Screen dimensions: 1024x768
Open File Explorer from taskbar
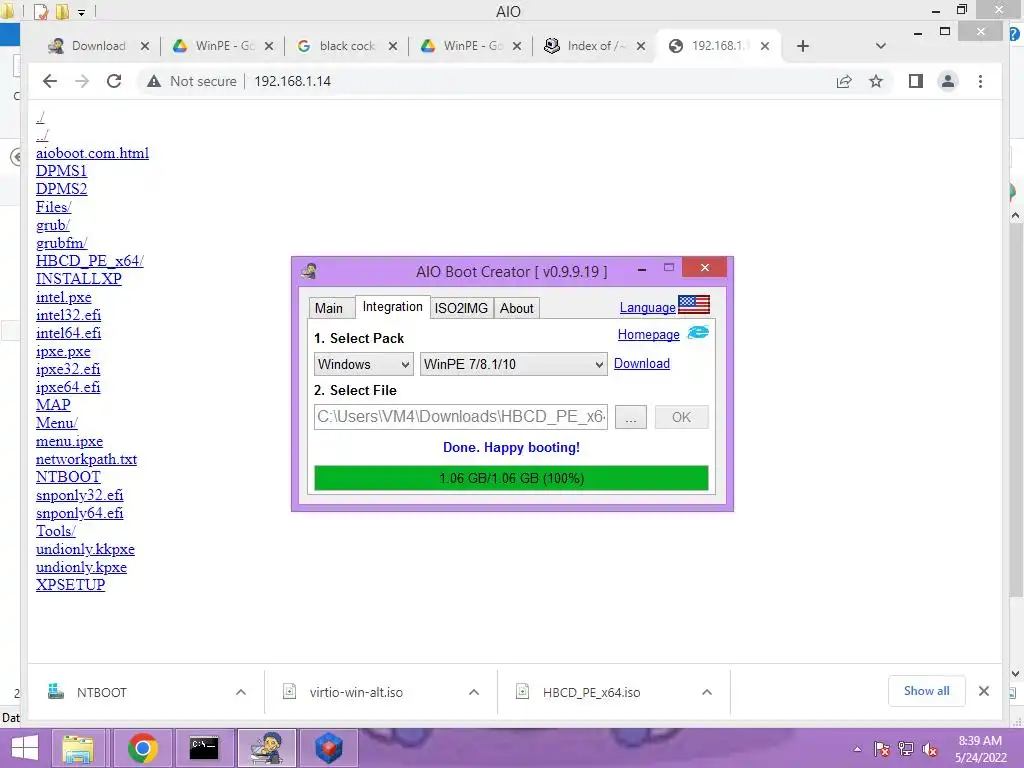click(78, 748)
